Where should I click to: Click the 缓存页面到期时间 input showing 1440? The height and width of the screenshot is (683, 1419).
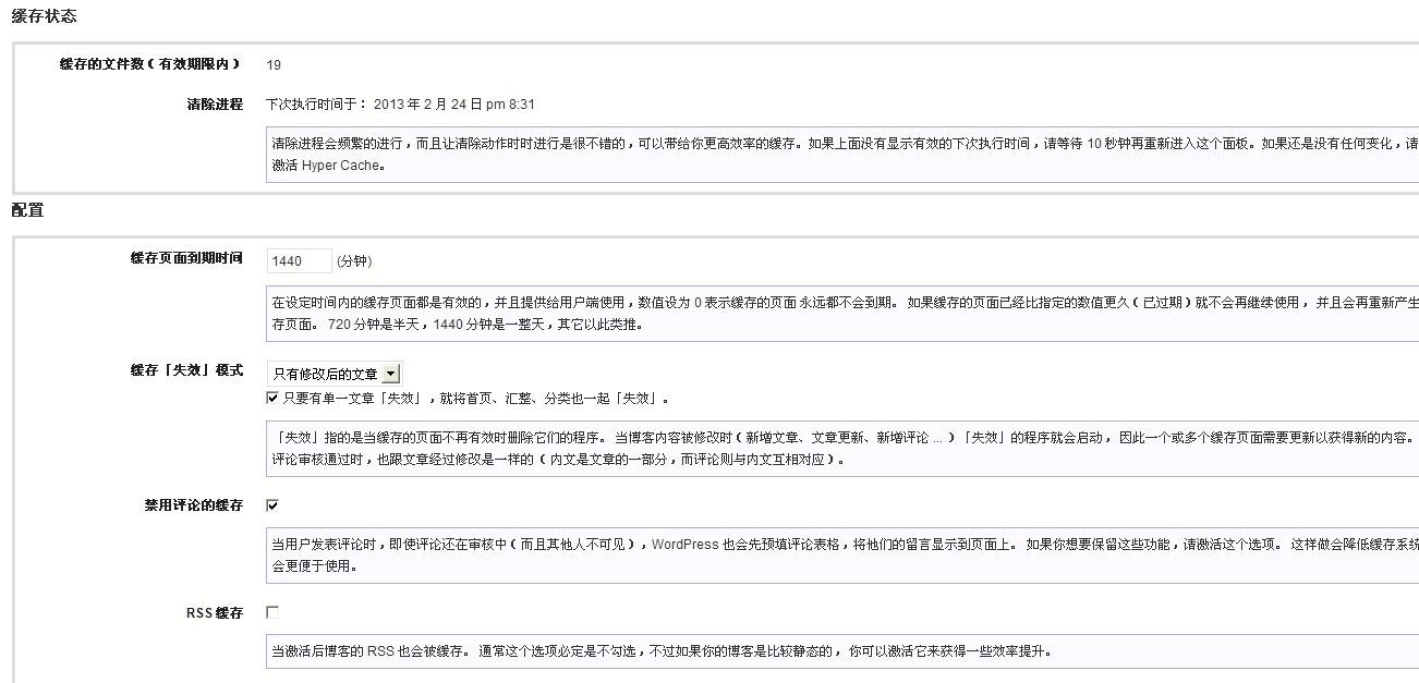coord(298,261)
